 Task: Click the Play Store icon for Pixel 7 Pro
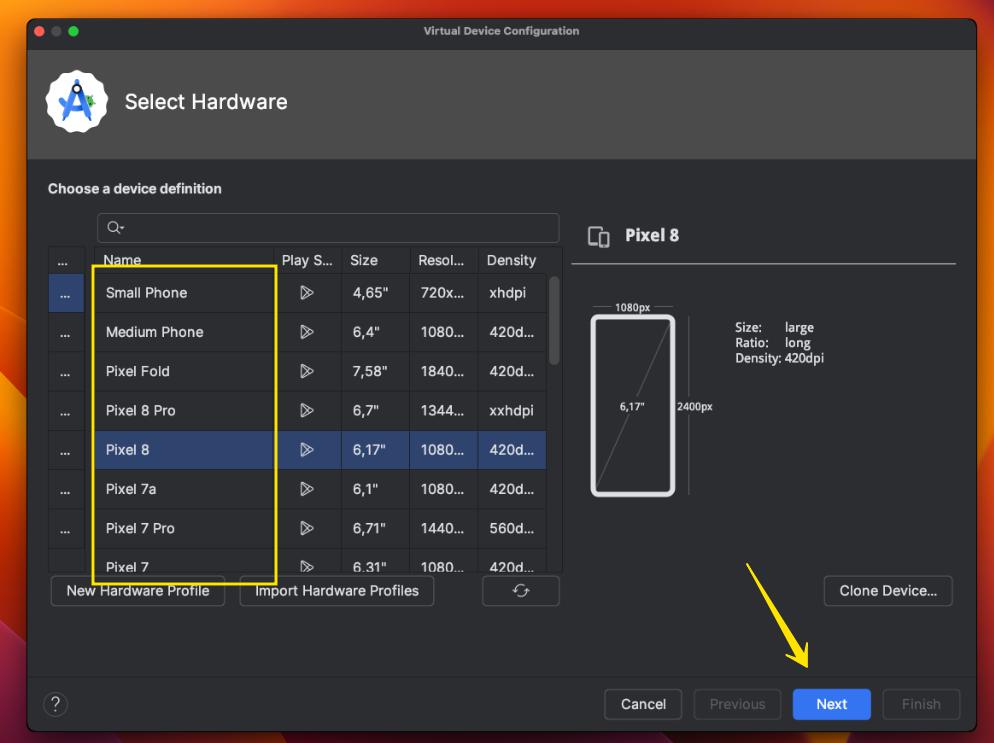pos(307,529)
